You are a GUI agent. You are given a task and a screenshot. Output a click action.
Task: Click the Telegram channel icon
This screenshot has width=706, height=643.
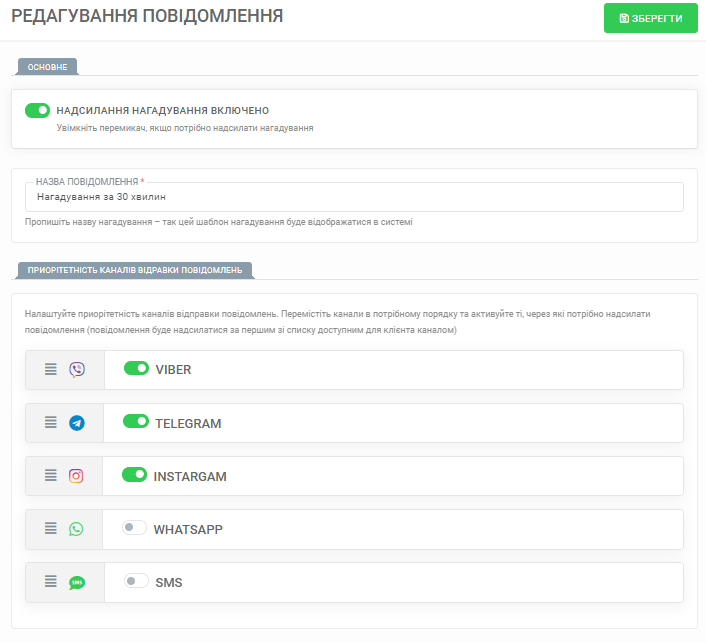(x=77, y=423)
